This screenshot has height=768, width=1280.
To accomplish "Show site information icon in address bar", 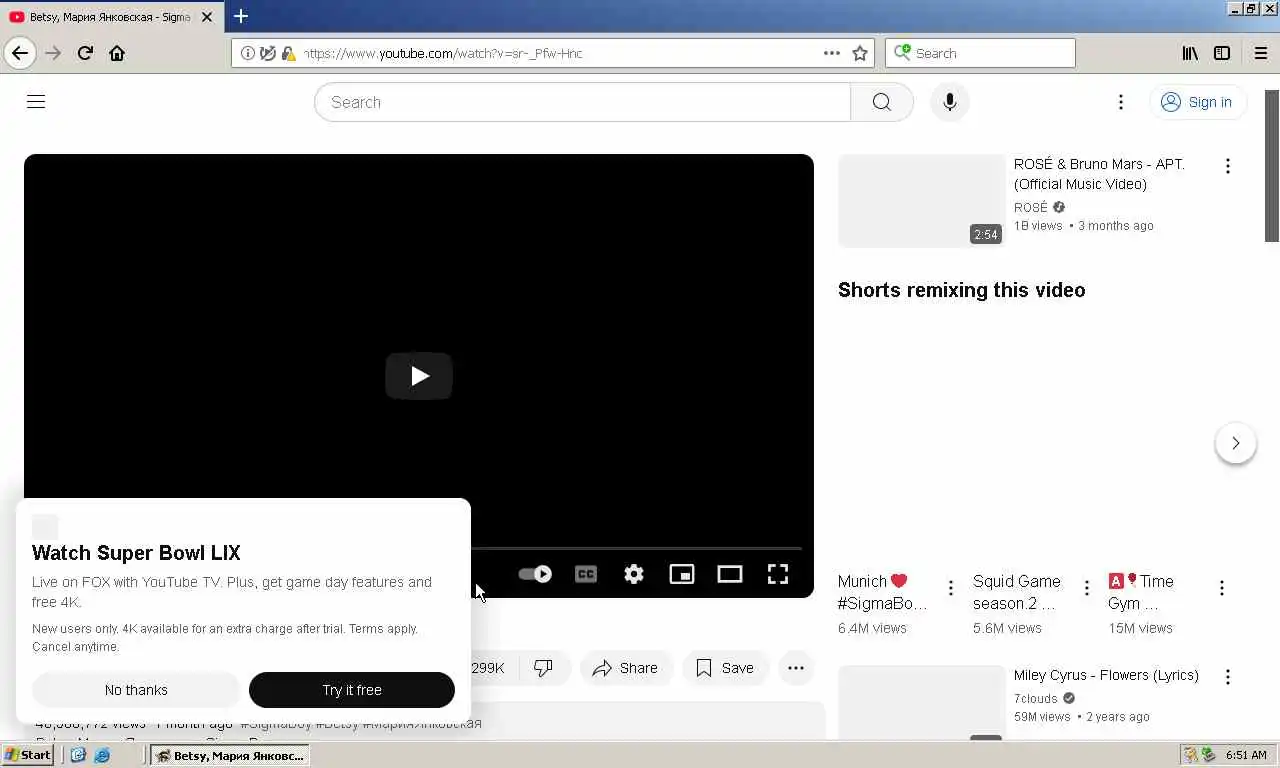I will click(248, 53).
